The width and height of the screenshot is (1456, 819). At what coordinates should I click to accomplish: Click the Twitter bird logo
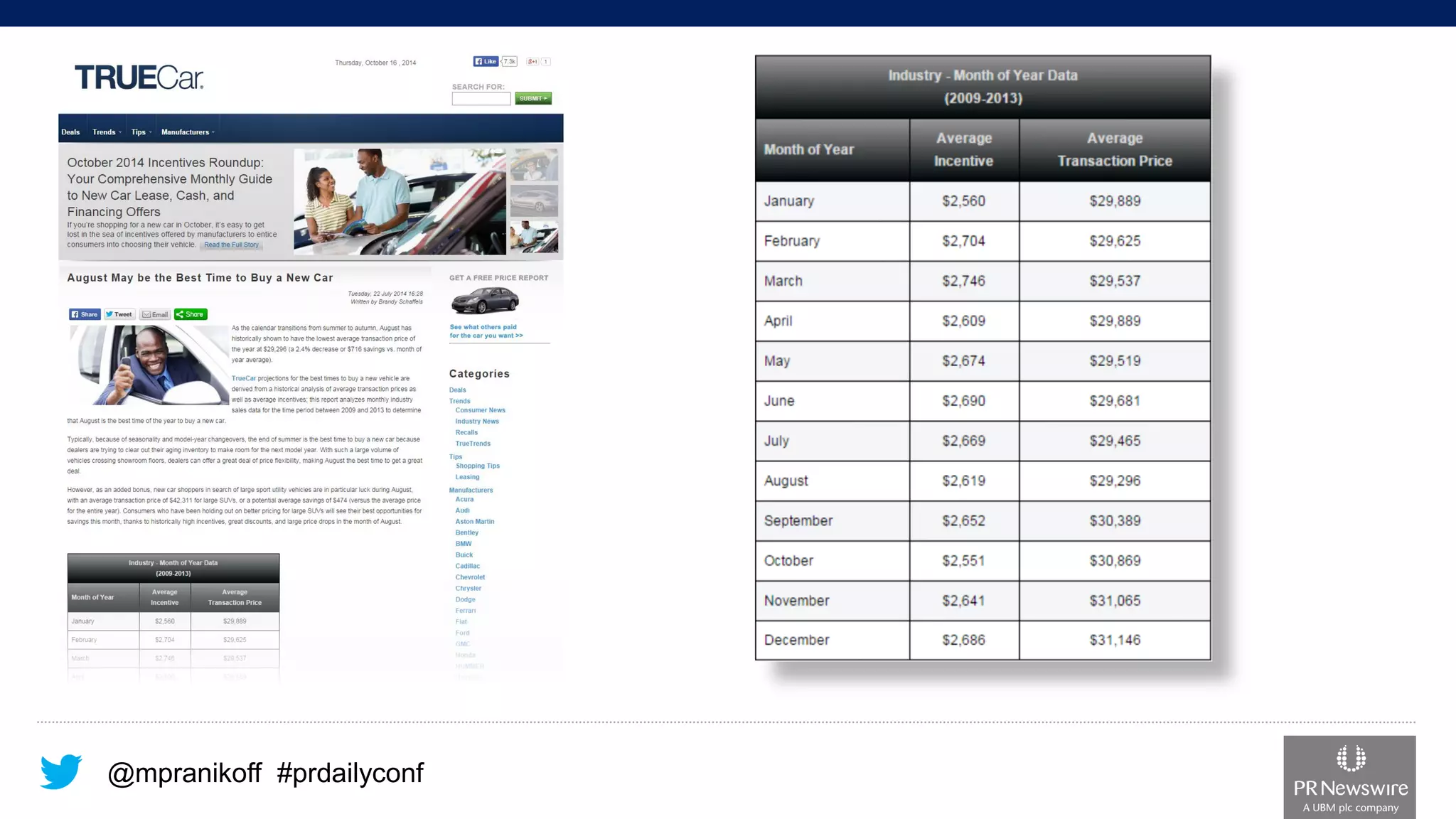[61, 771]
